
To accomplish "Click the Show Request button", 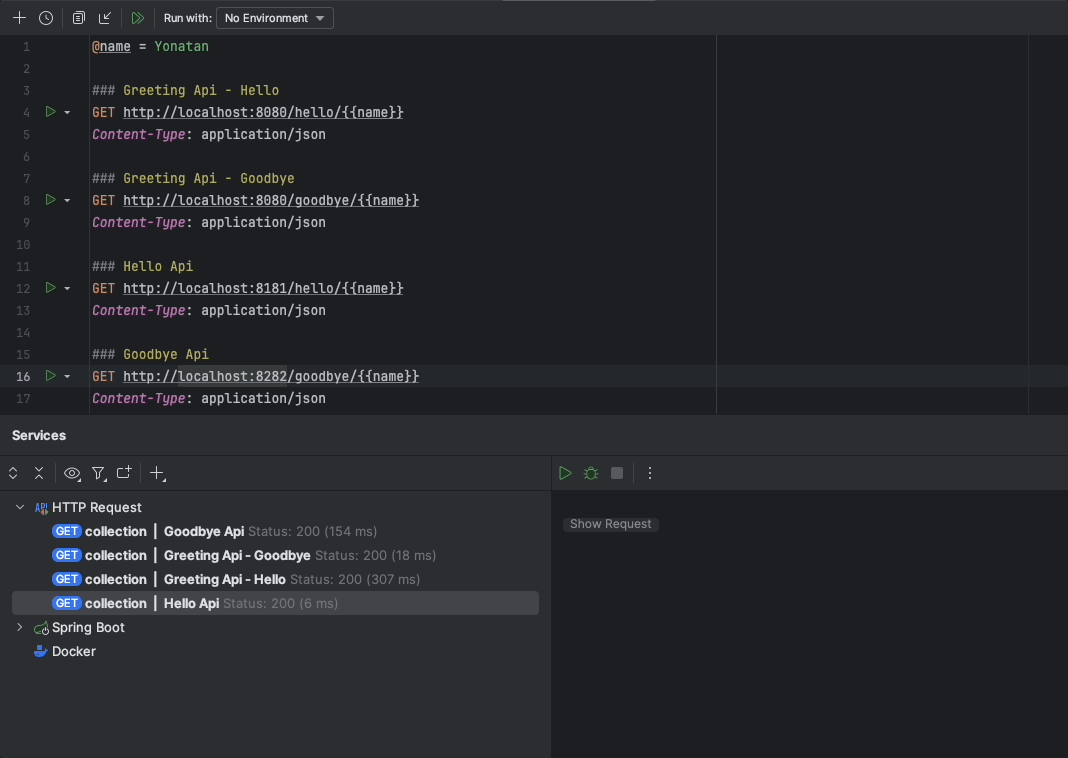I will tap(610, 524).
